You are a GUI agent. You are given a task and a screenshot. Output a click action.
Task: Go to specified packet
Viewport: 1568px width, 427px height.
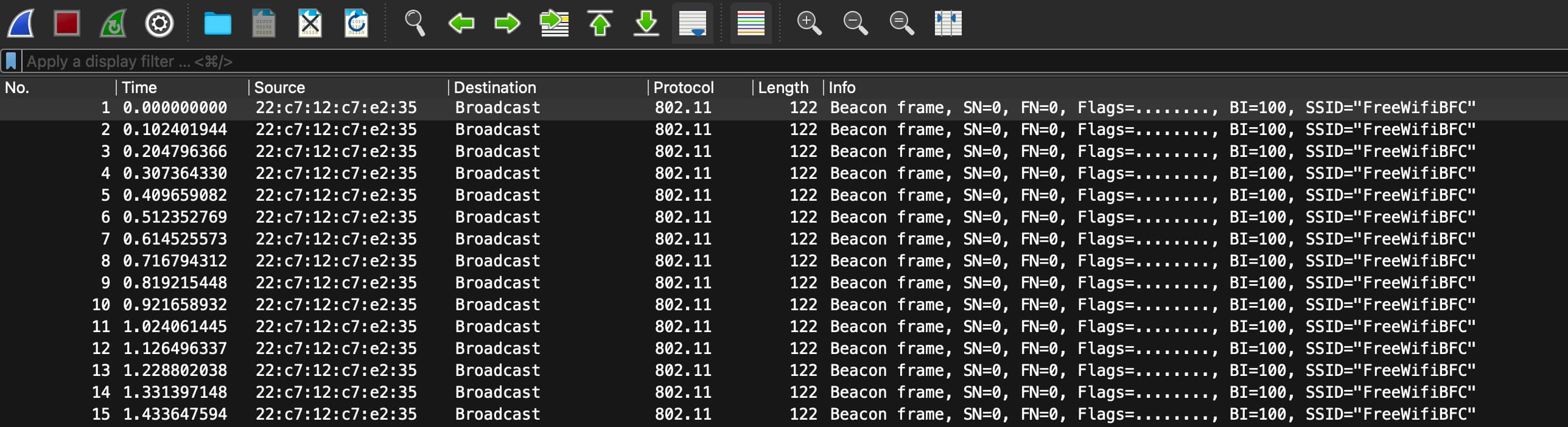click(554, 24)
